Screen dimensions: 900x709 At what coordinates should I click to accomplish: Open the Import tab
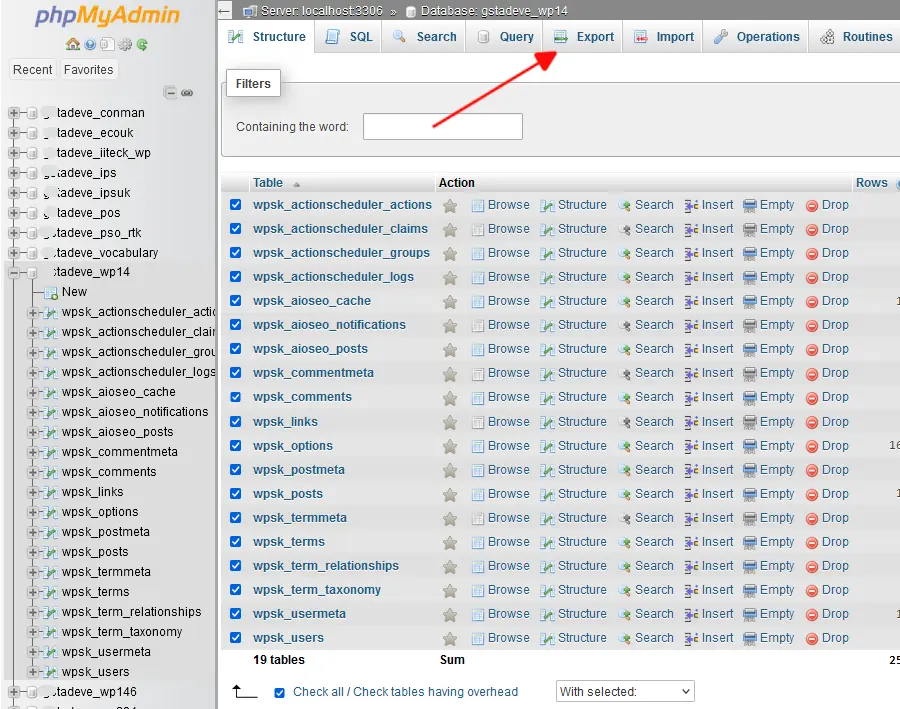(664, 37)
